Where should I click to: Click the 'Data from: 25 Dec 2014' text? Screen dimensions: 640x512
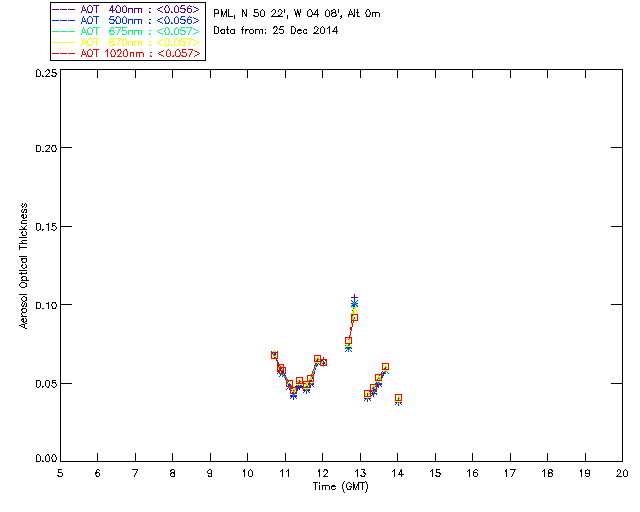[276, 30]
